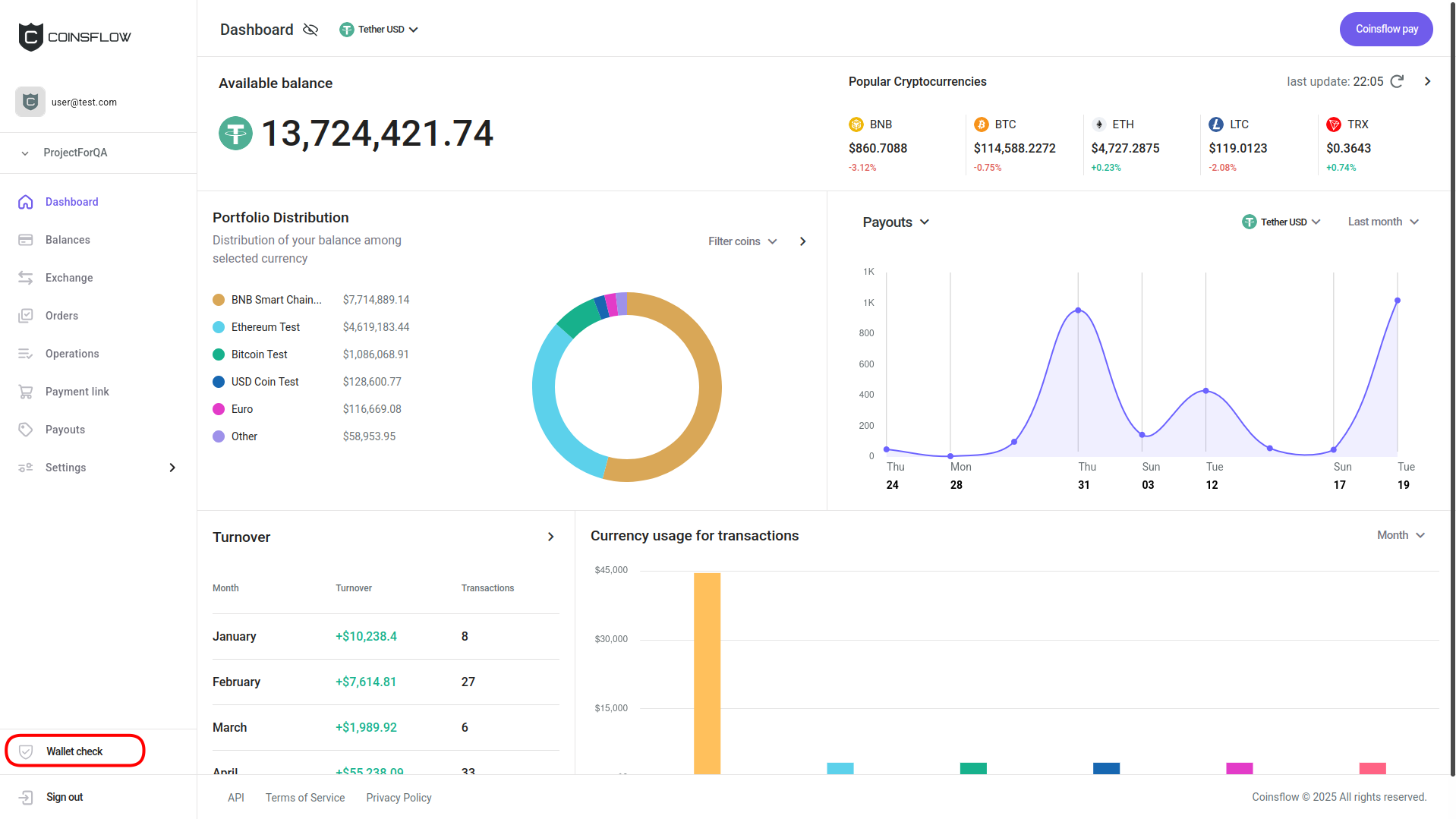
Task: Go to Balances in the sidebar
Action: point(68,240)
